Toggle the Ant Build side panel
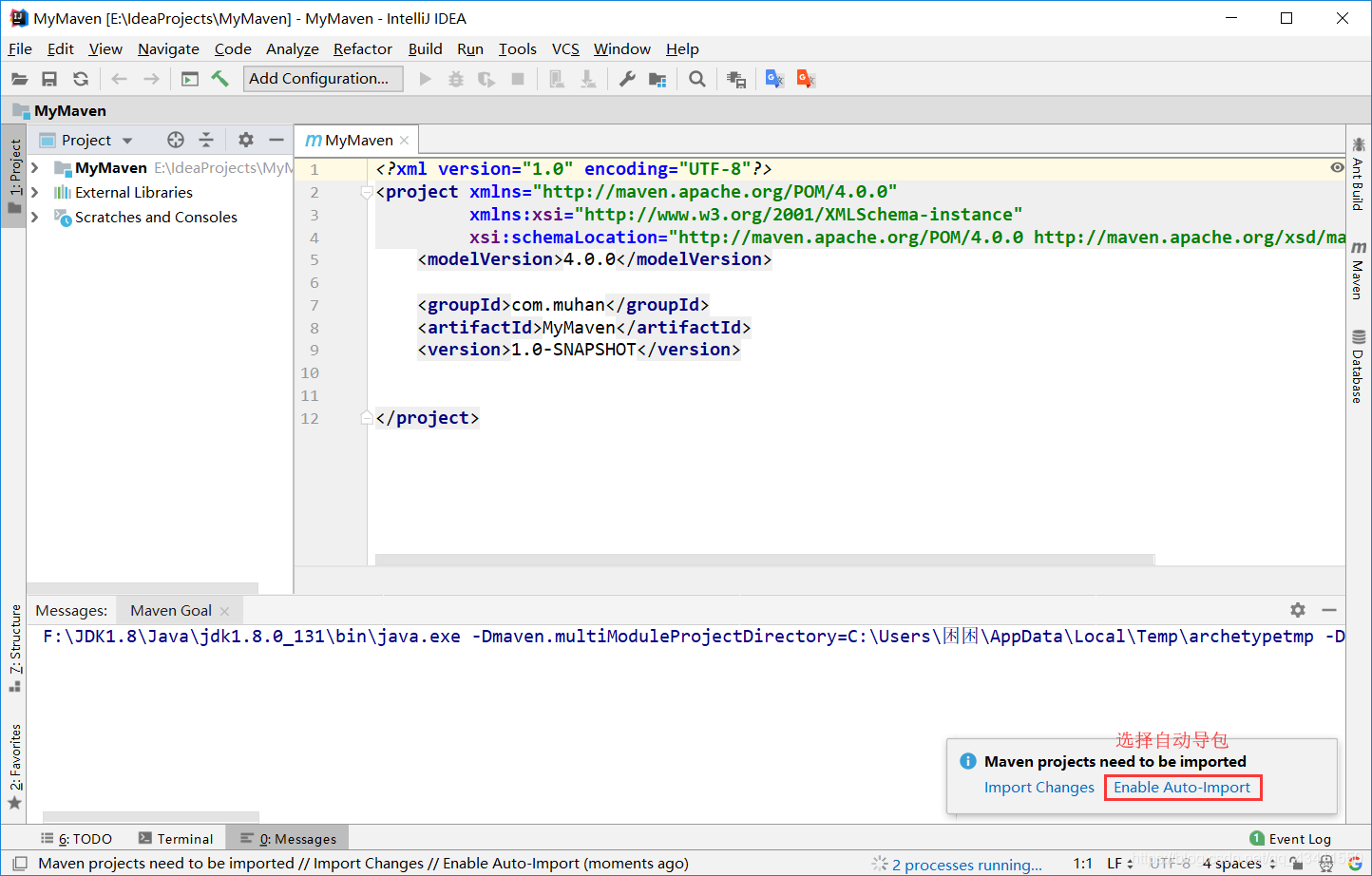This screenshot has height=876, width=1372. 1358,174
